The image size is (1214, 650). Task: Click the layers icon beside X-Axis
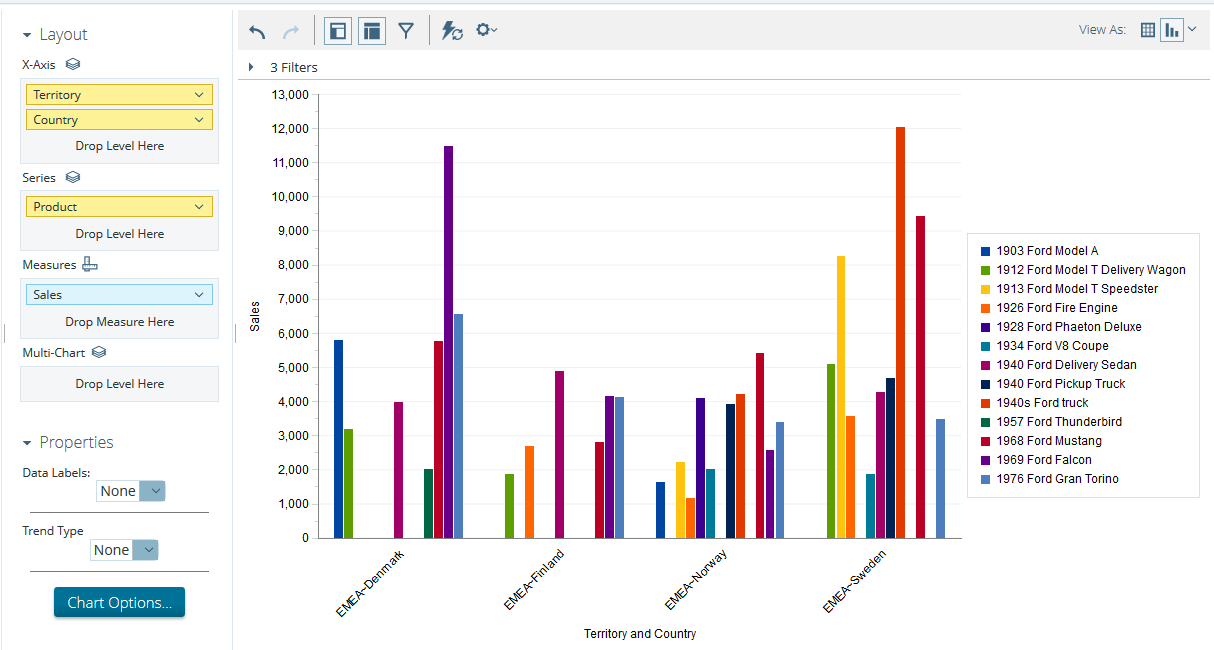point(73,64)
